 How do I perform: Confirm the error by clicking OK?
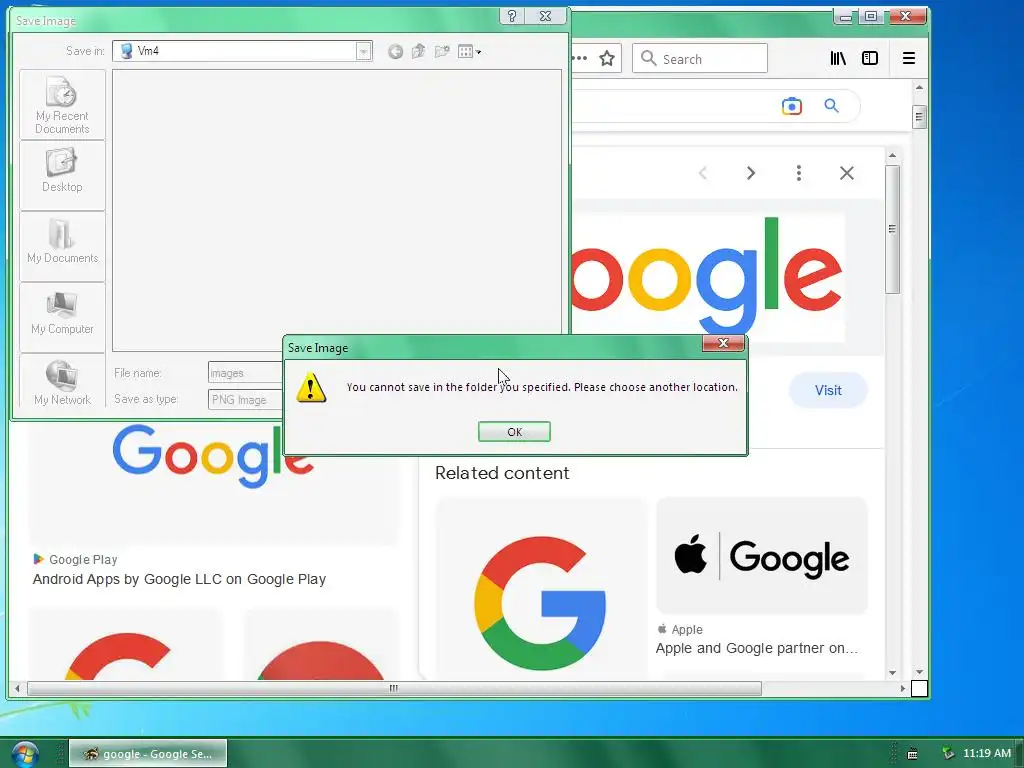514,432
